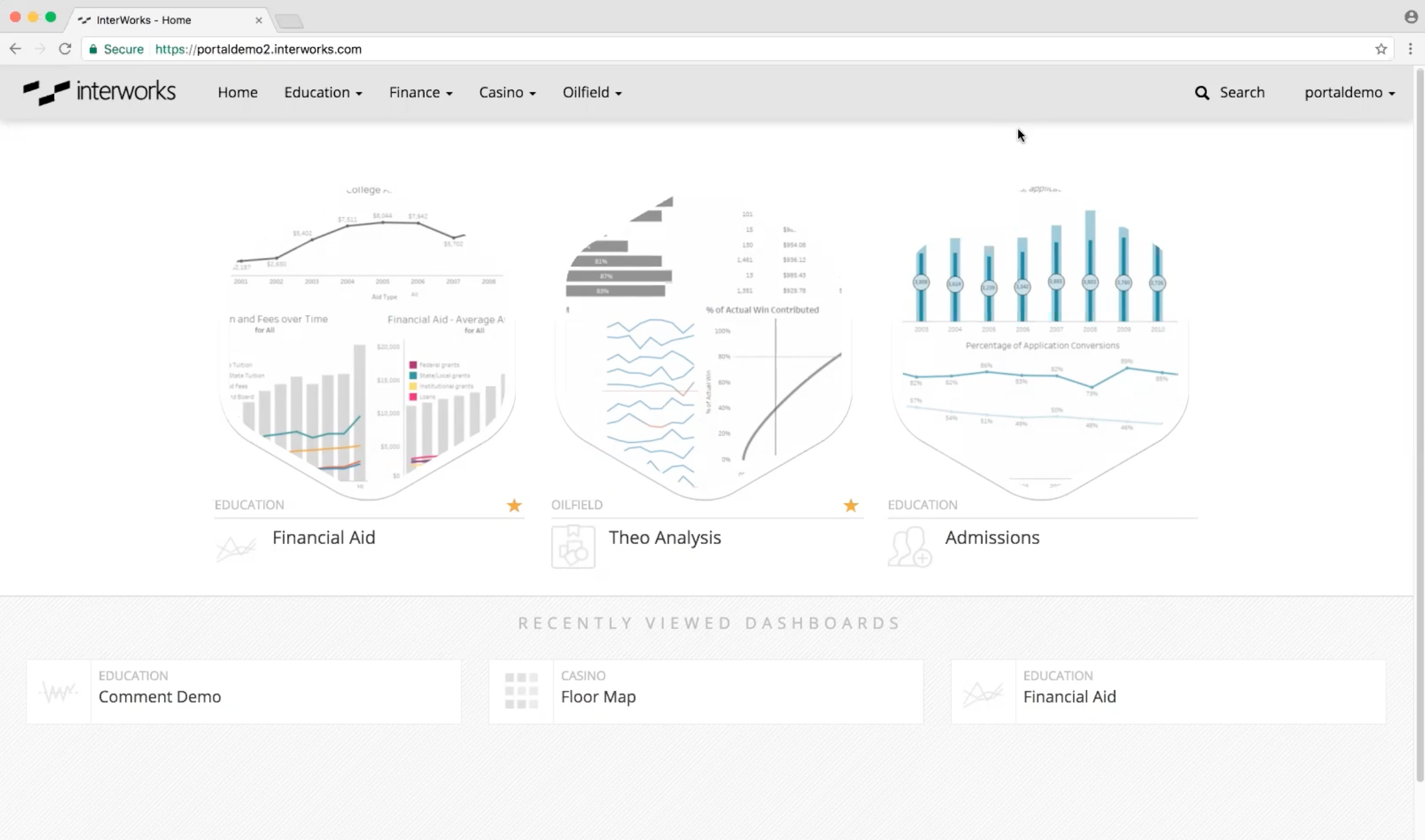Click the InterWorks logo

pos(99,92)
